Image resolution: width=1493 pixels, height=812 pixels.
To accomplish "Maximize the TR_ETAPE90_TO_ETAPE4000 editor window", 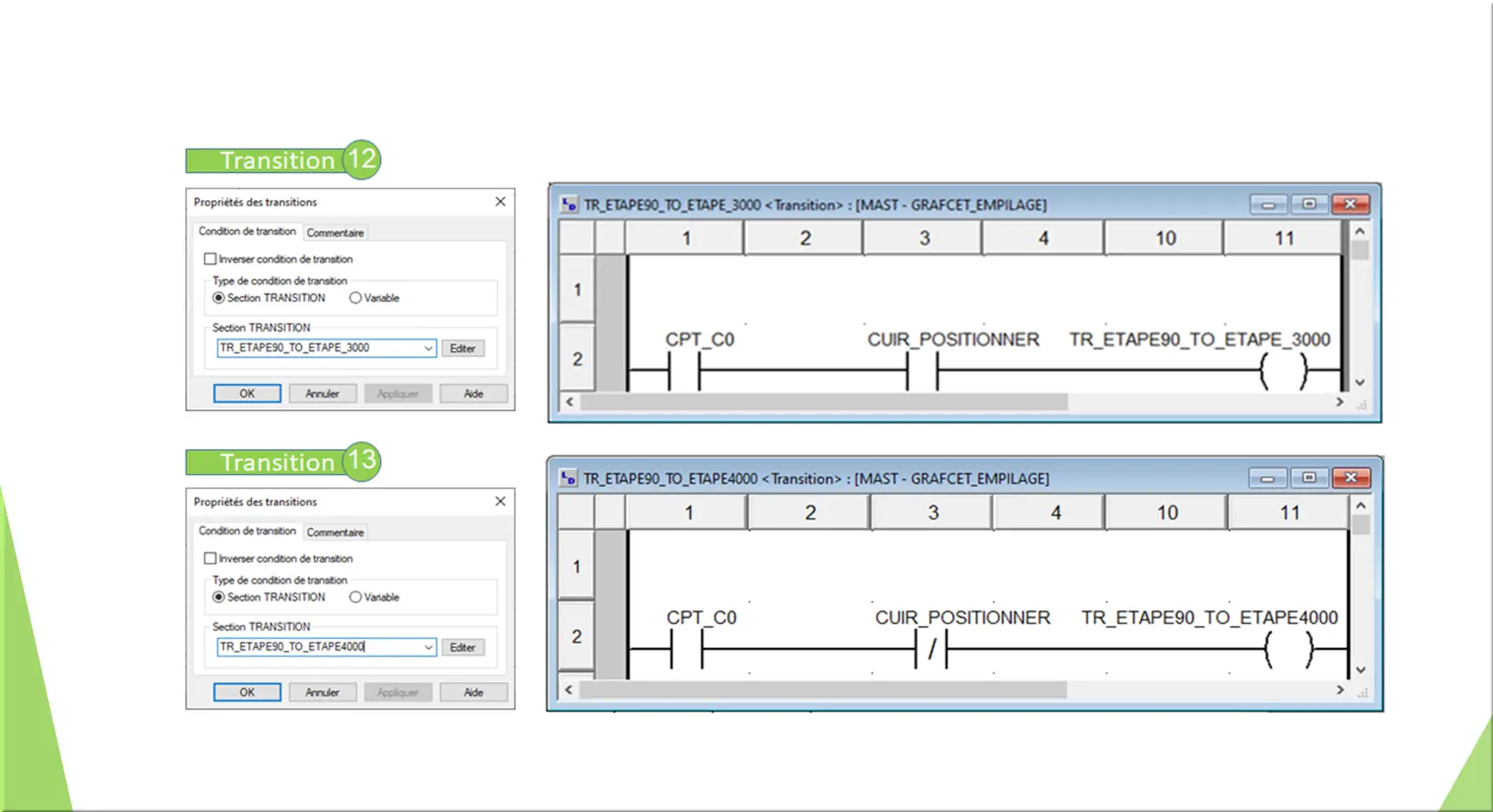I will coord(1309,478).
